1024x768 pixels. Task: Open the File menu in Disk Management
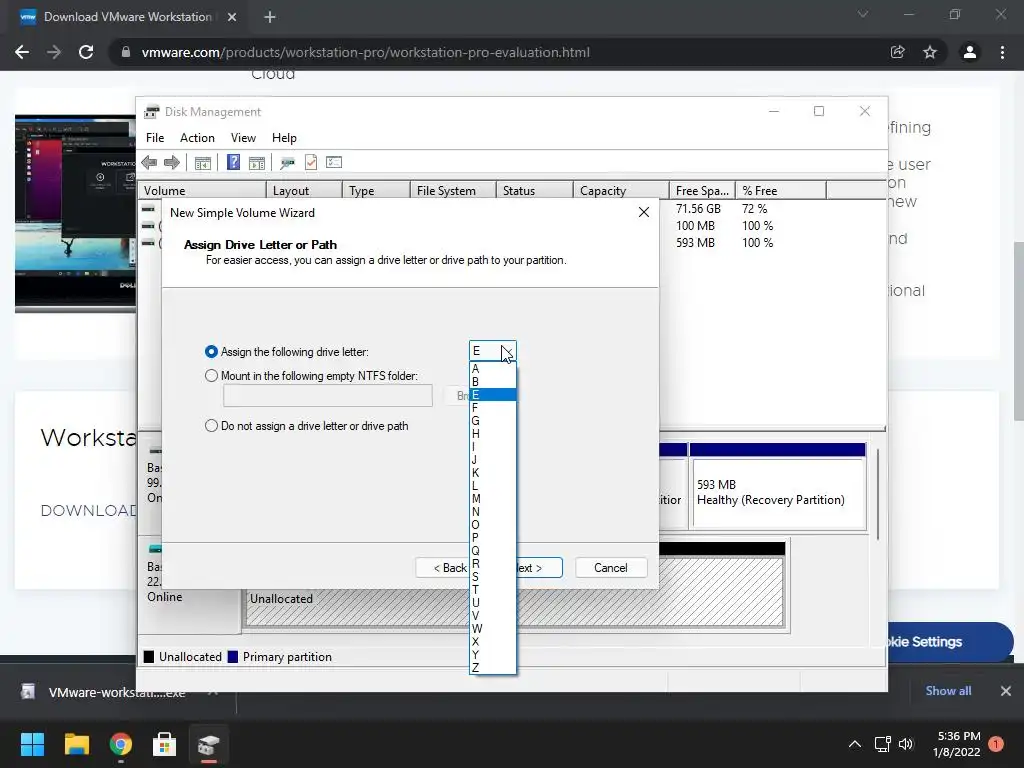coord(155,138)
